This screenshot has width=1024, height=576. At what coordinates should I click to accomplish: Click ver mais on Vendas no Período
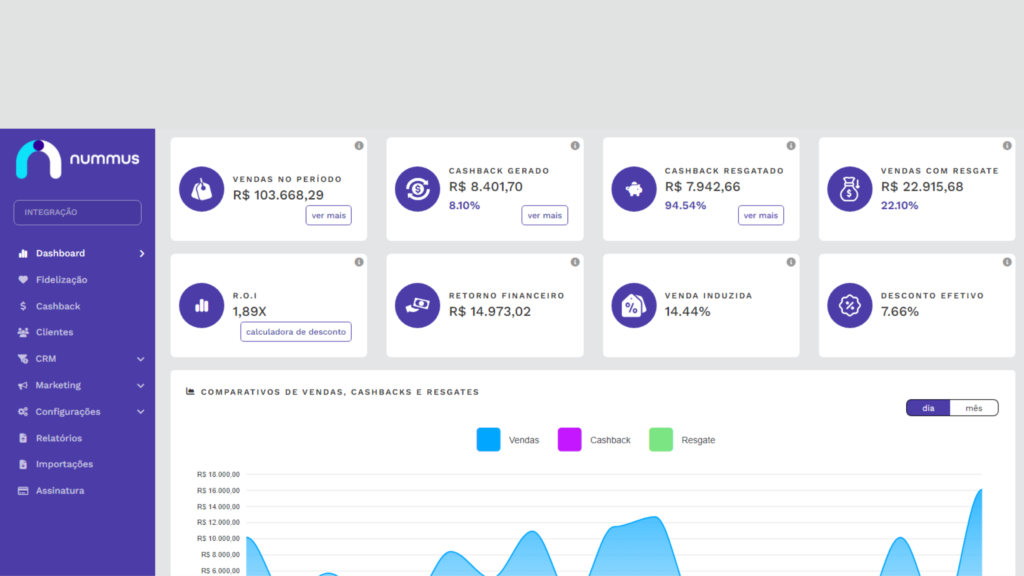[x=328, y=215]
